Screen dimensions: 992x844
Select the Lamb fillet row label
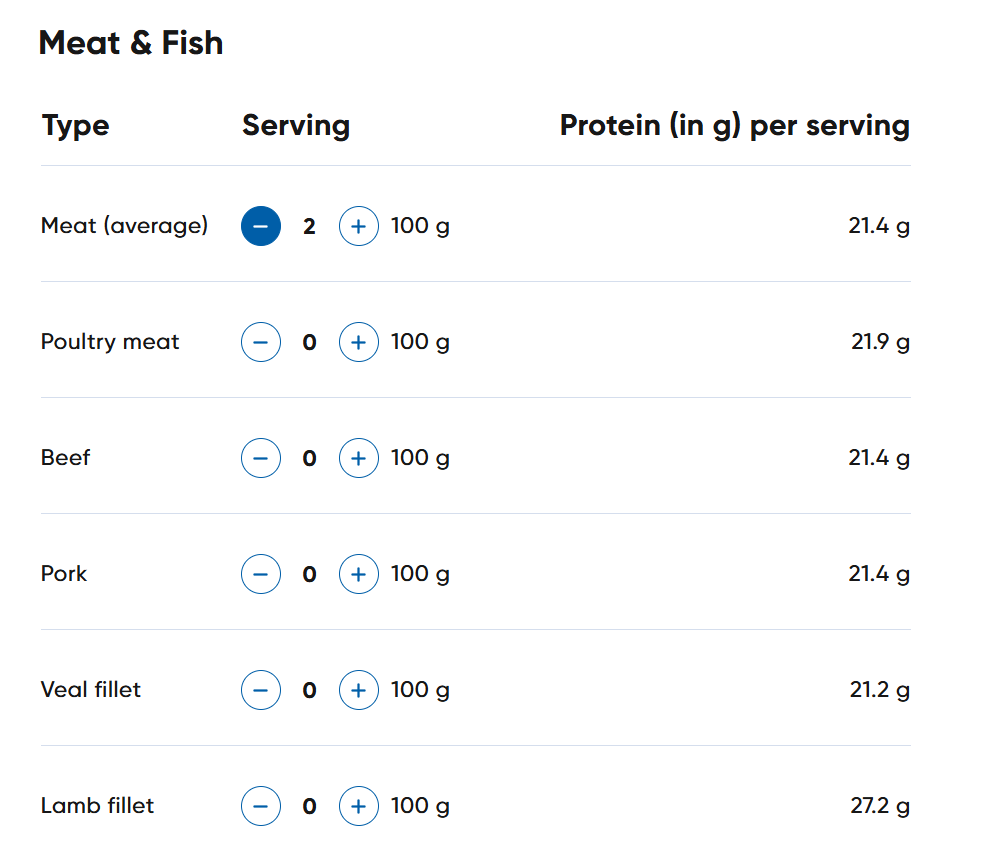[97, 805]
